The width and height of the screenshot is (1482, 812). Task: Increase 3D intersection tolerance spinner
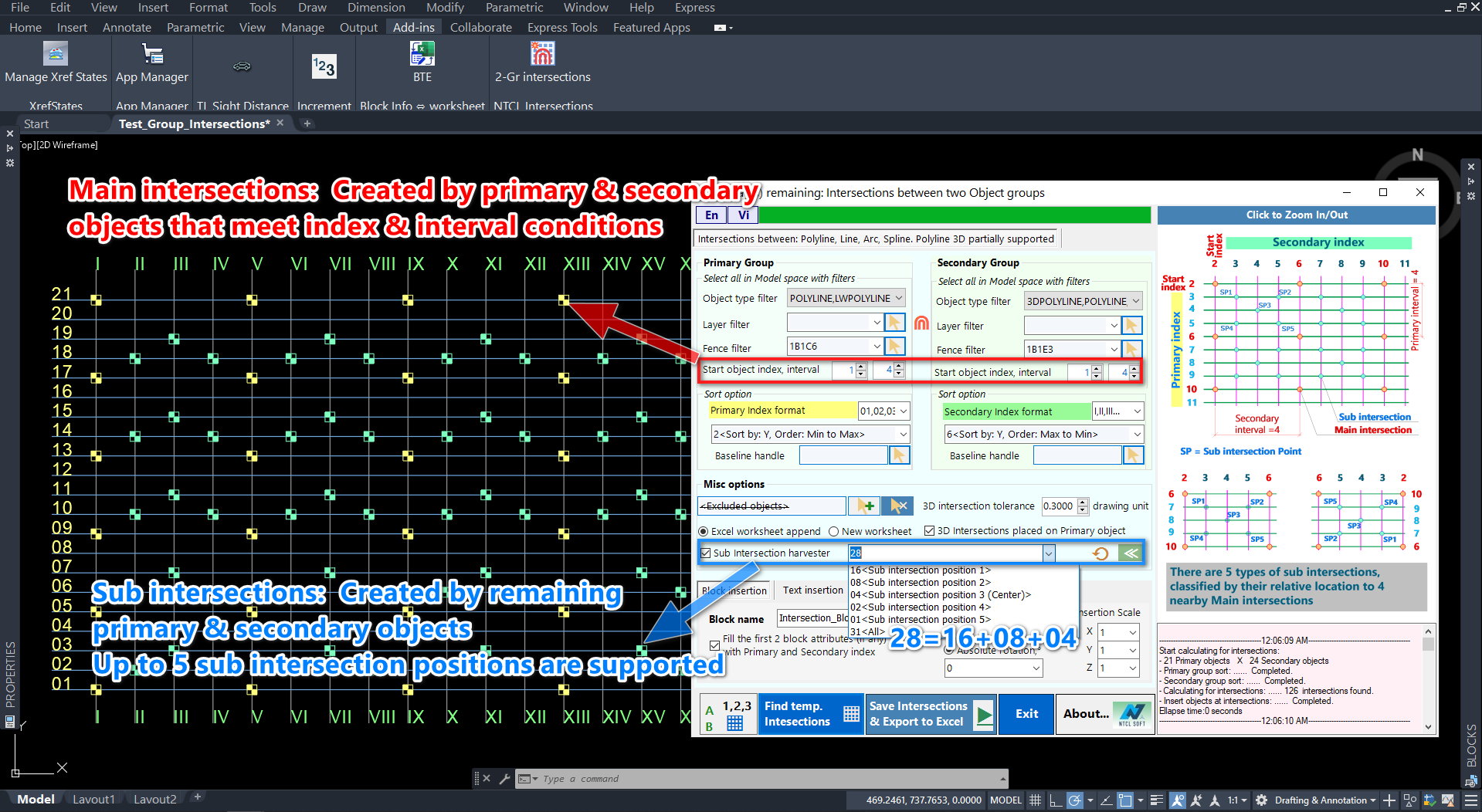[x=1083, y=502]
